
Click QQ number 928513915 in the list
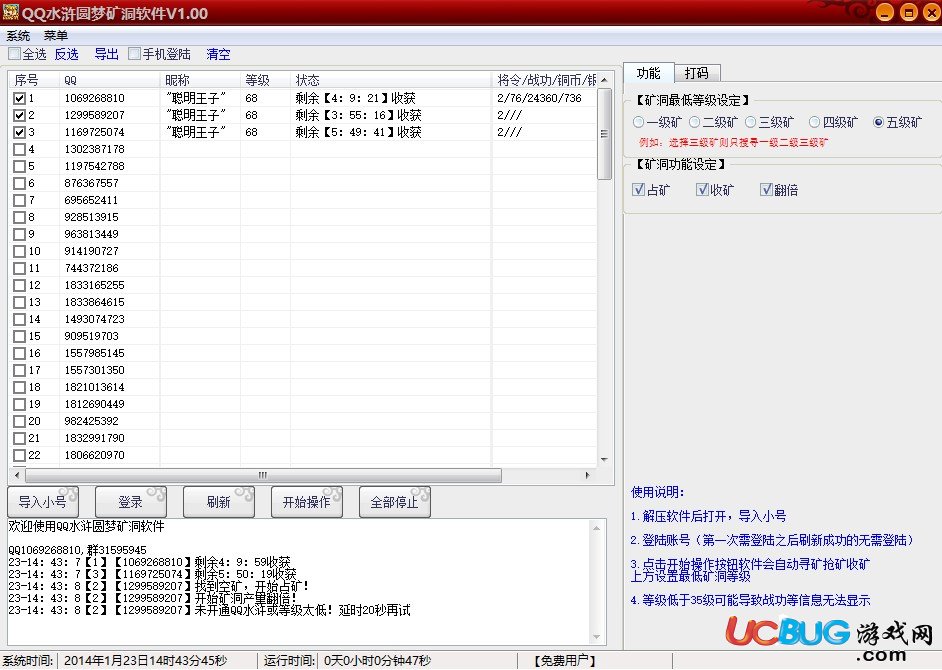[x=91, y=217]
